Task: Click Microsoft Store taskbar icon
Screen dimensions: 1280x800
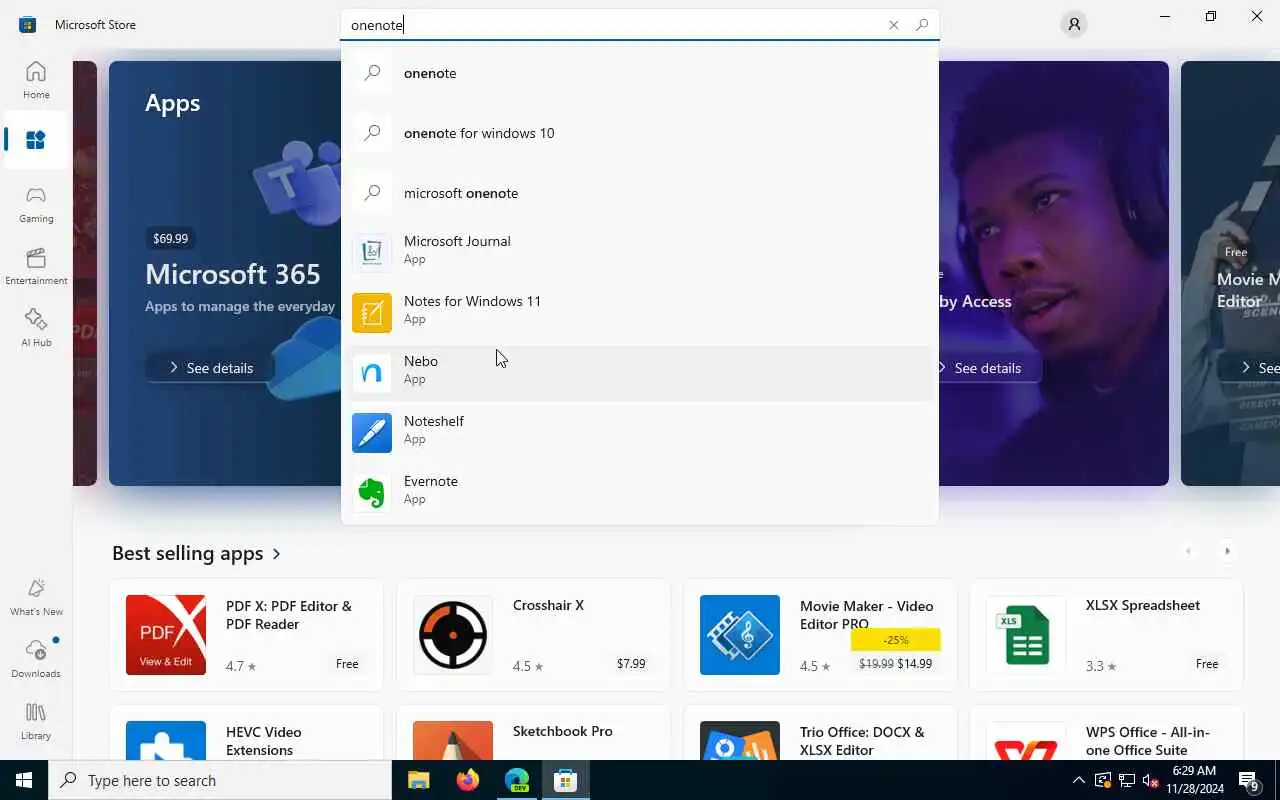Action: pyautogui.click(x=565, y=780)
